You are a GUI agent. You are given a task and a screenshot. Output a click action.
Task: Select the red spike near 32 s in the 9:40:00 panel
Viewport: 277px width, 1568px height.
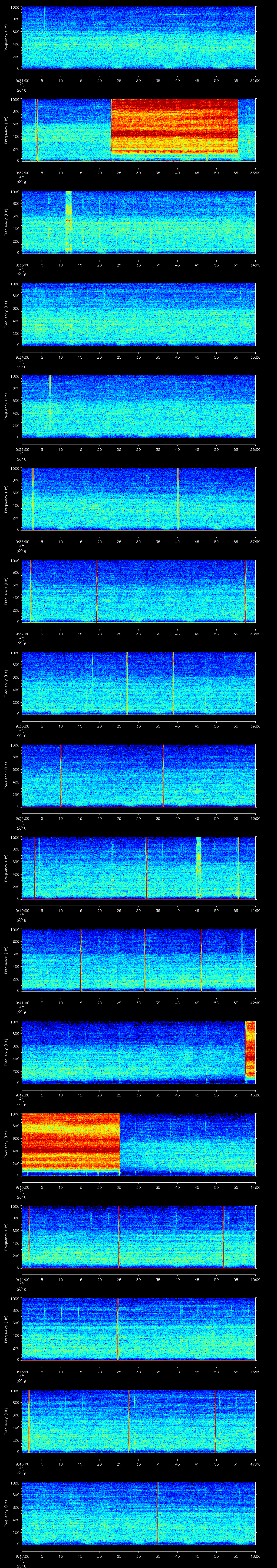[x=146, y=868]
